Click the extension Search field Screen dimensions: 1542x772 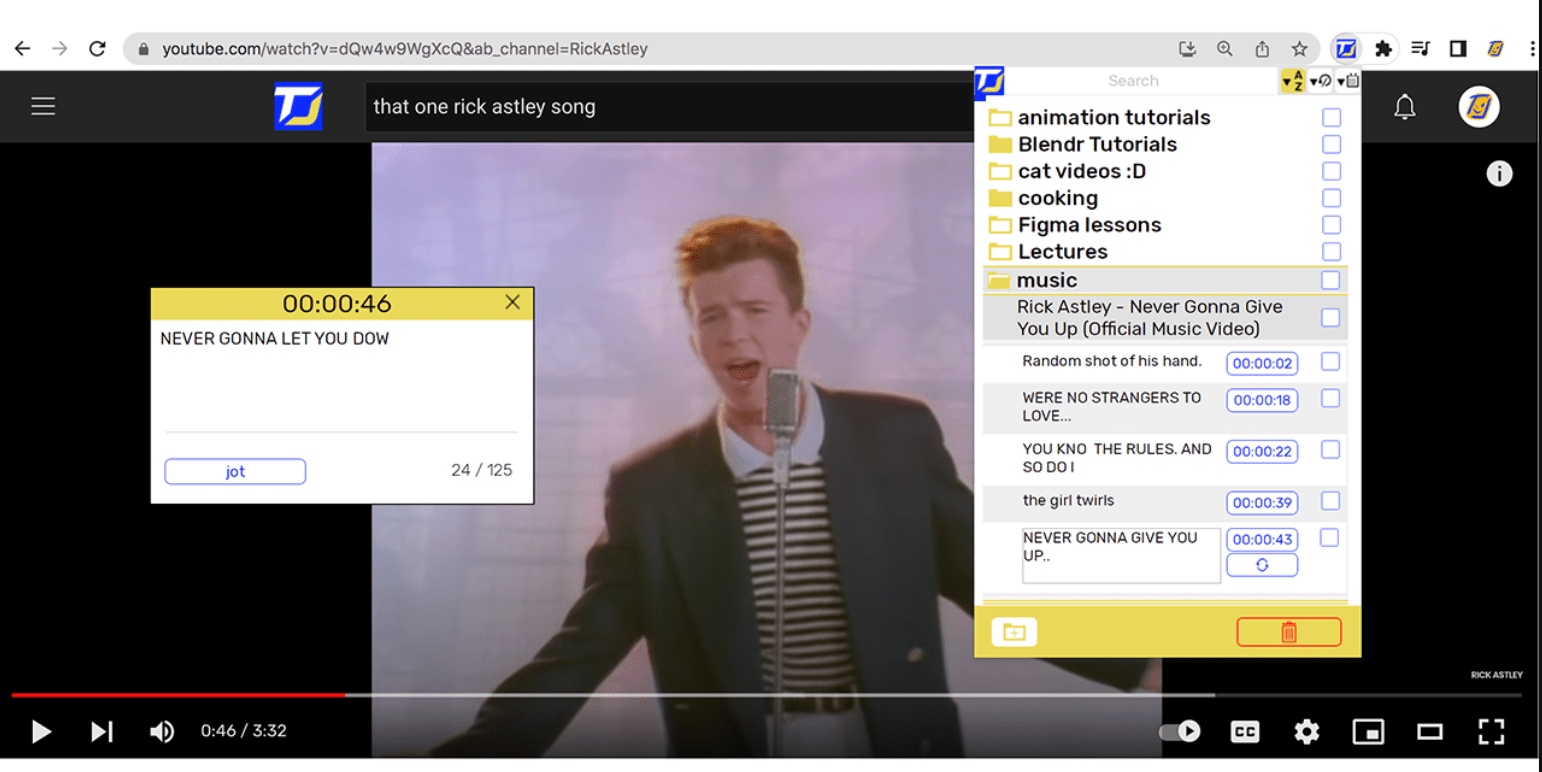point(1133,81)
